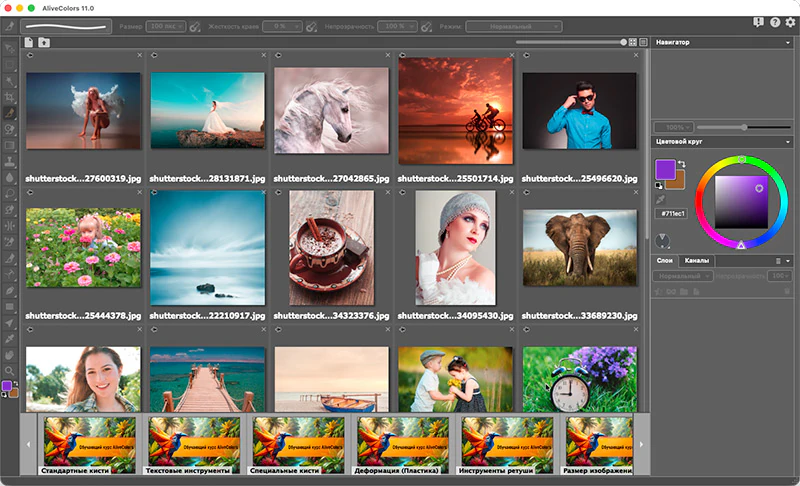800x486 pixels.
Task: Open the Стандартные кисти tutorial
Action: point(89,445)
